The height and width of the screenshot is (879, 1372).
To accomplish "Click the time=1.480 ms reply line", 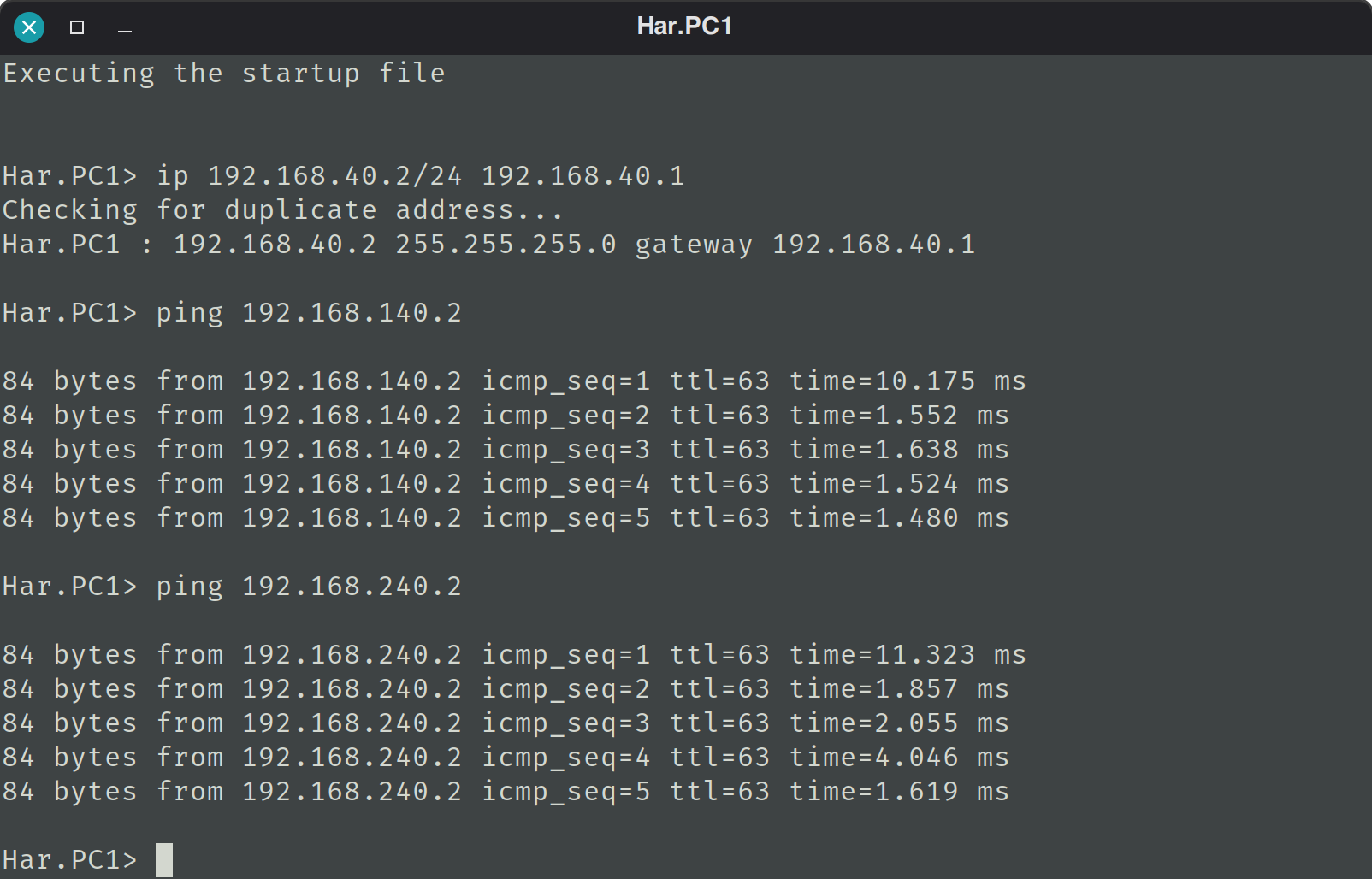I will click(x=506, y=519).
